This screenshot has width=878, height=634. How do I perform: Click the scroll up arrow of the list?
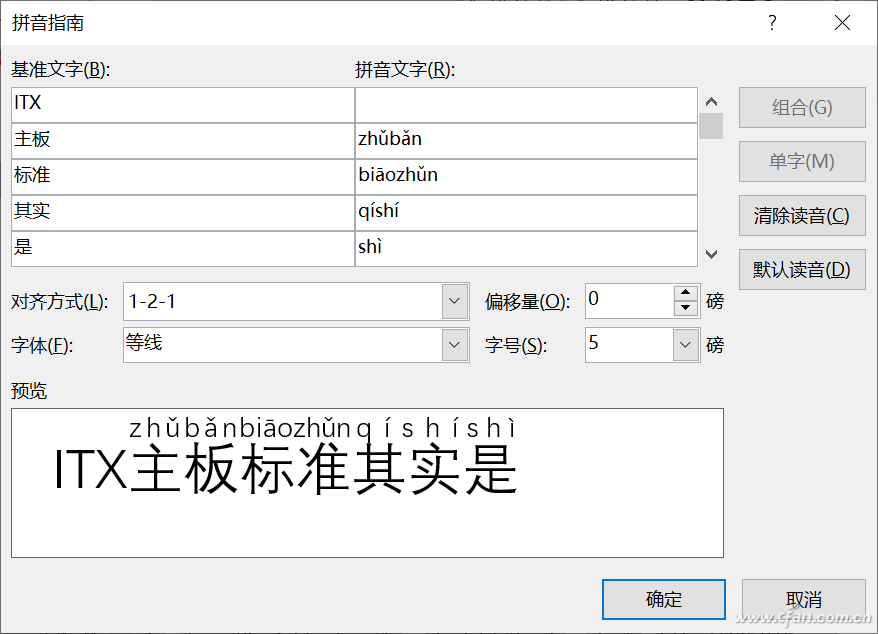tap(711, 101)
